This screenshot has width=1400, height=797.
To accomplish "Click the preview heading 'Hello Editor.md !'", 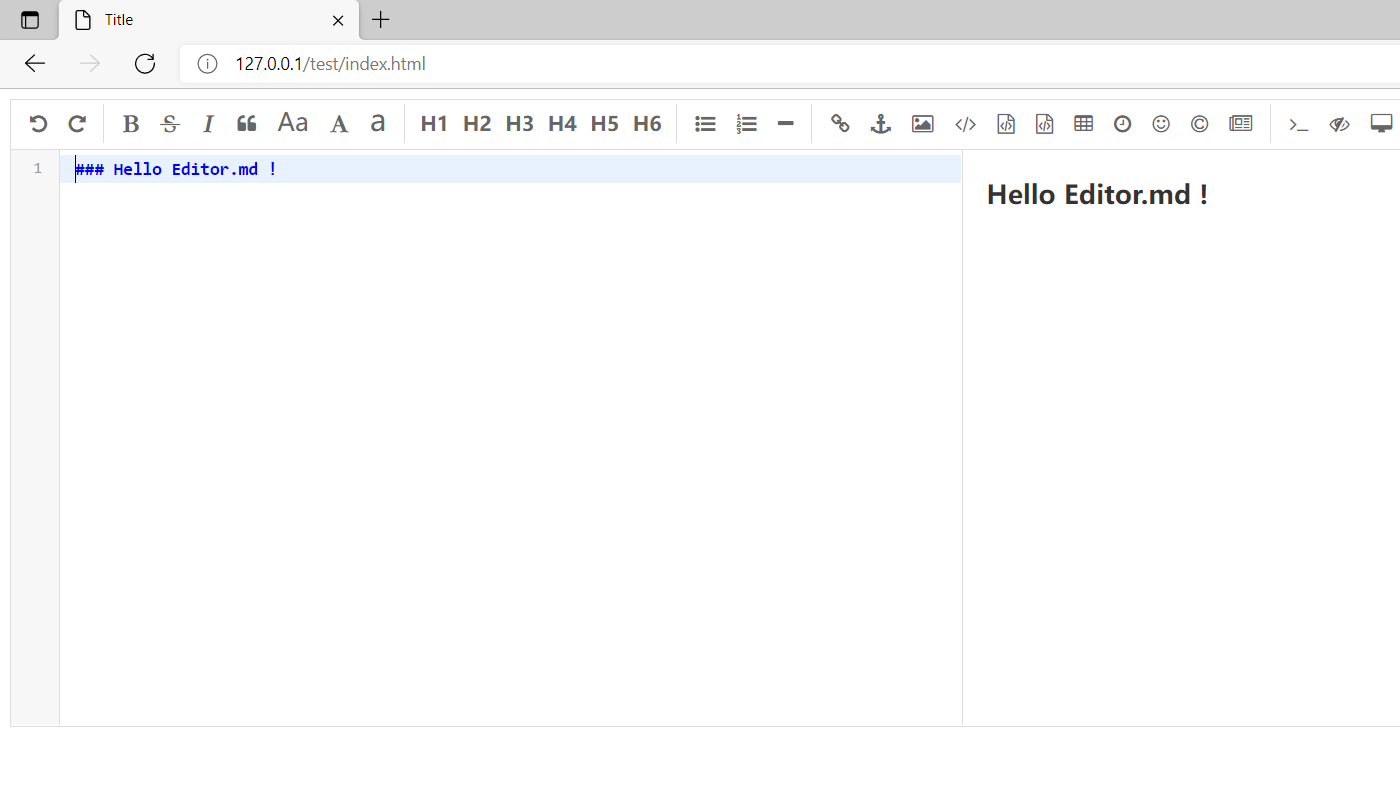I will pos(1097,194).
